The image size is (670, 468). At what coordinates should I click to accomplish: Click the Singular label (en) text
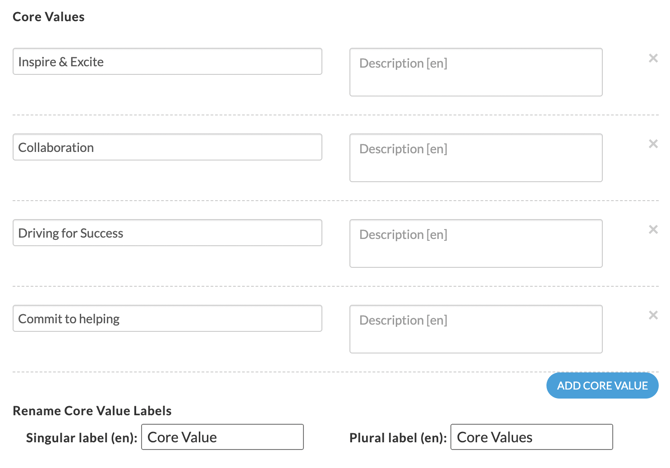(x=81, y=438)
